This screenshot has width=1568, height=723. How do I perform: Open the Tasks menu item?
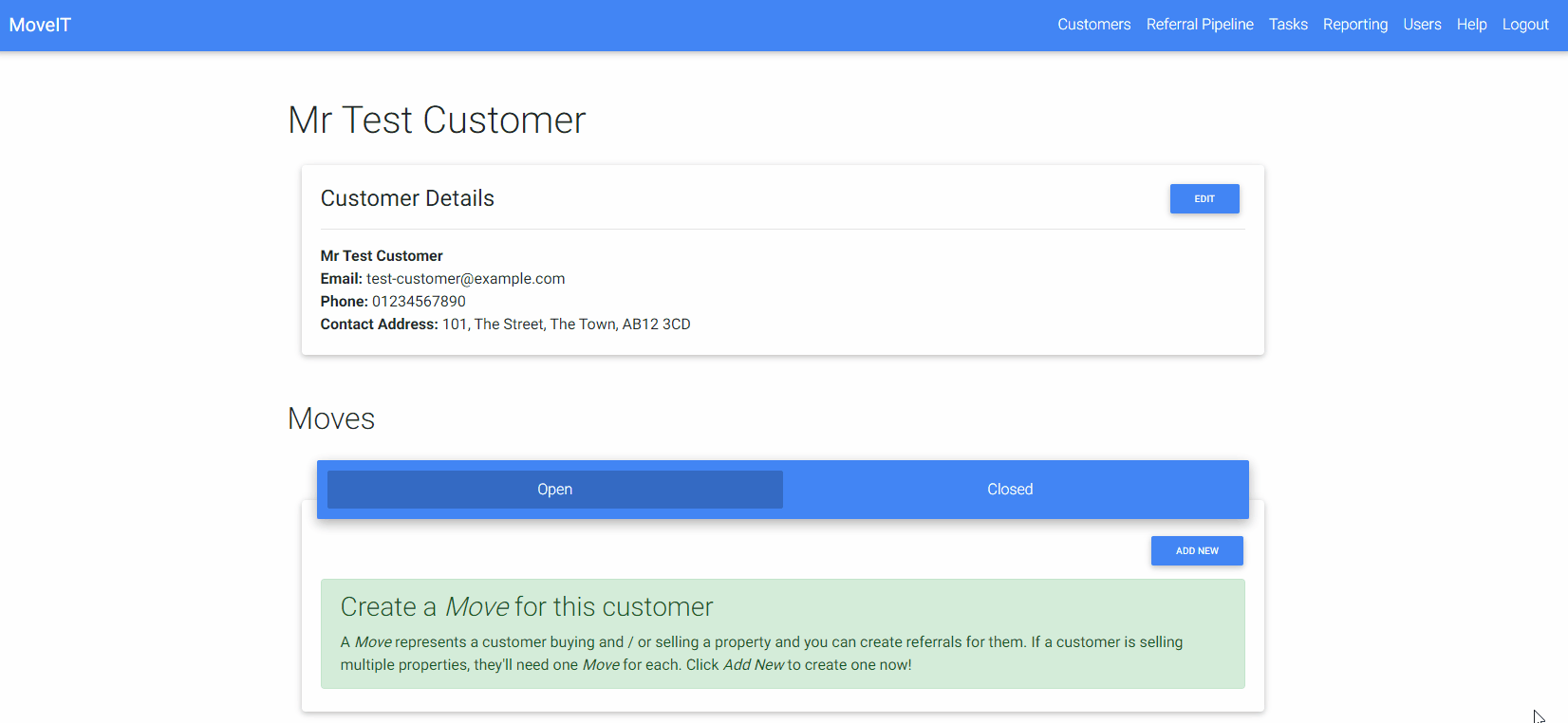(x=1287, y=25)
